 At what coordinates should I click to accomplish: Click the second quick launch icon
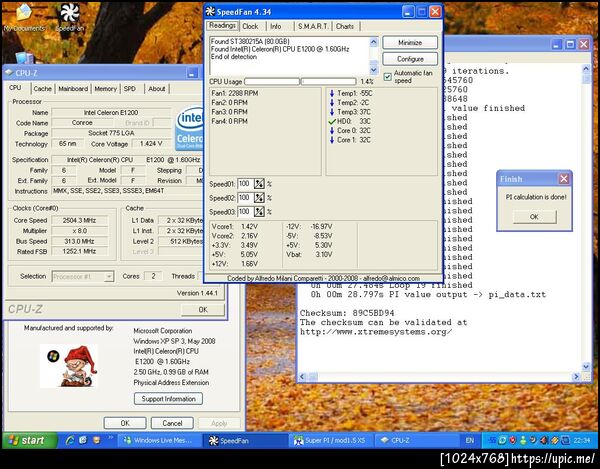[x=83, y=440]
